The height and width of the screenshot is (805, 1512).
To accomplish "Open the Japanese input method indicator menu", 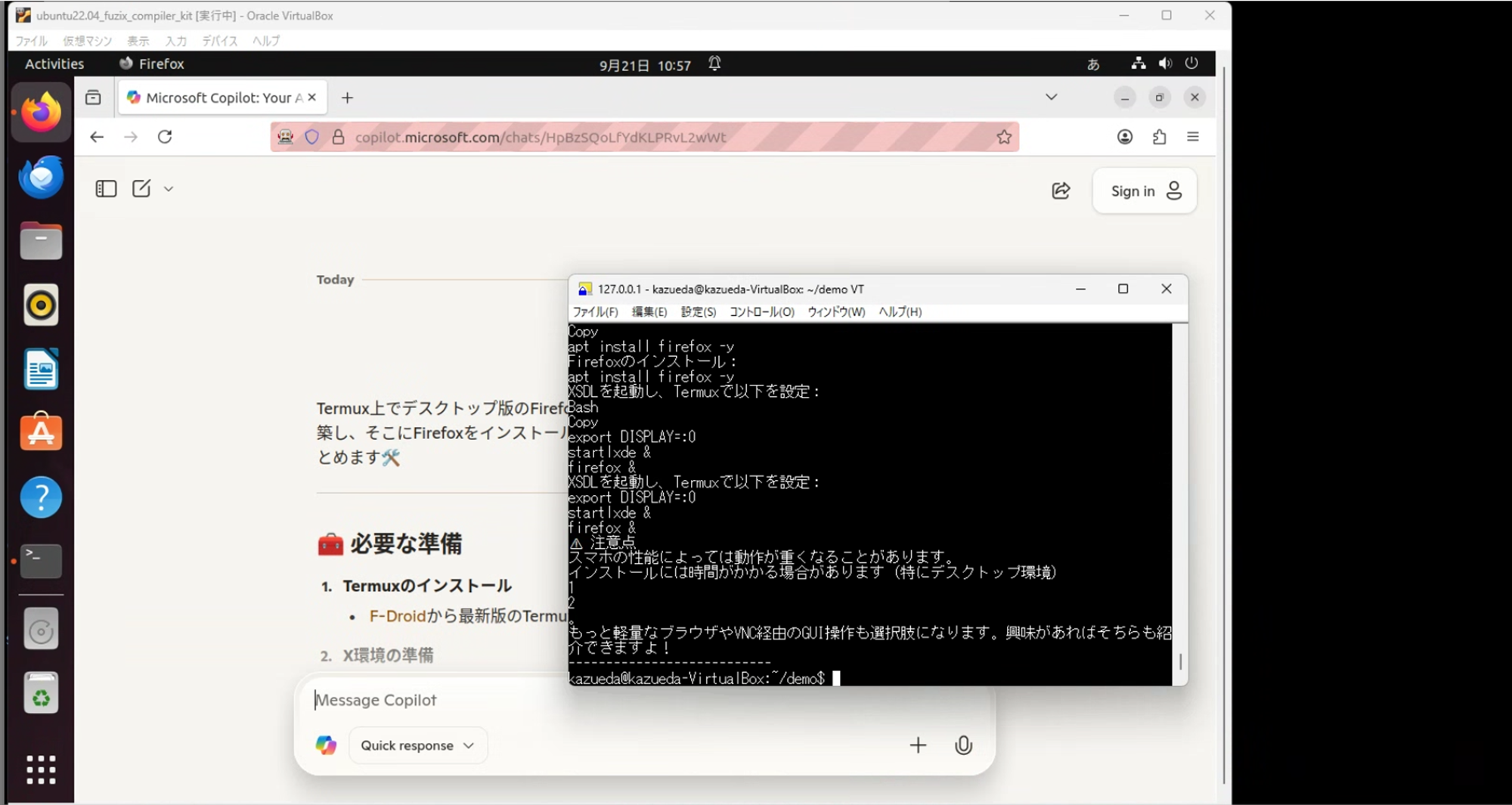I will click(1093, 64).
